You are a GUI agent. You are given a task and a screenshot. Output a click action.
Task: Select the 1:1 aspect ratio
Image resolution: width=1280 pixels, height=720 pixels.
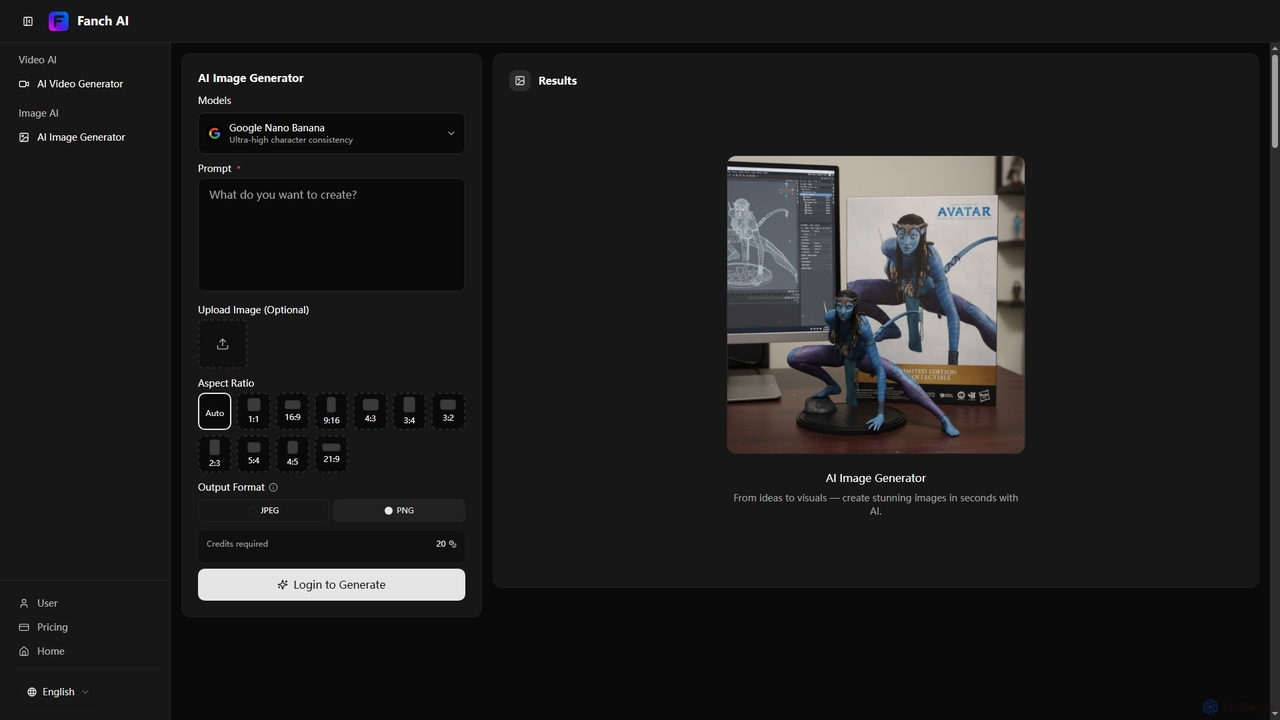tap(253, 411)
